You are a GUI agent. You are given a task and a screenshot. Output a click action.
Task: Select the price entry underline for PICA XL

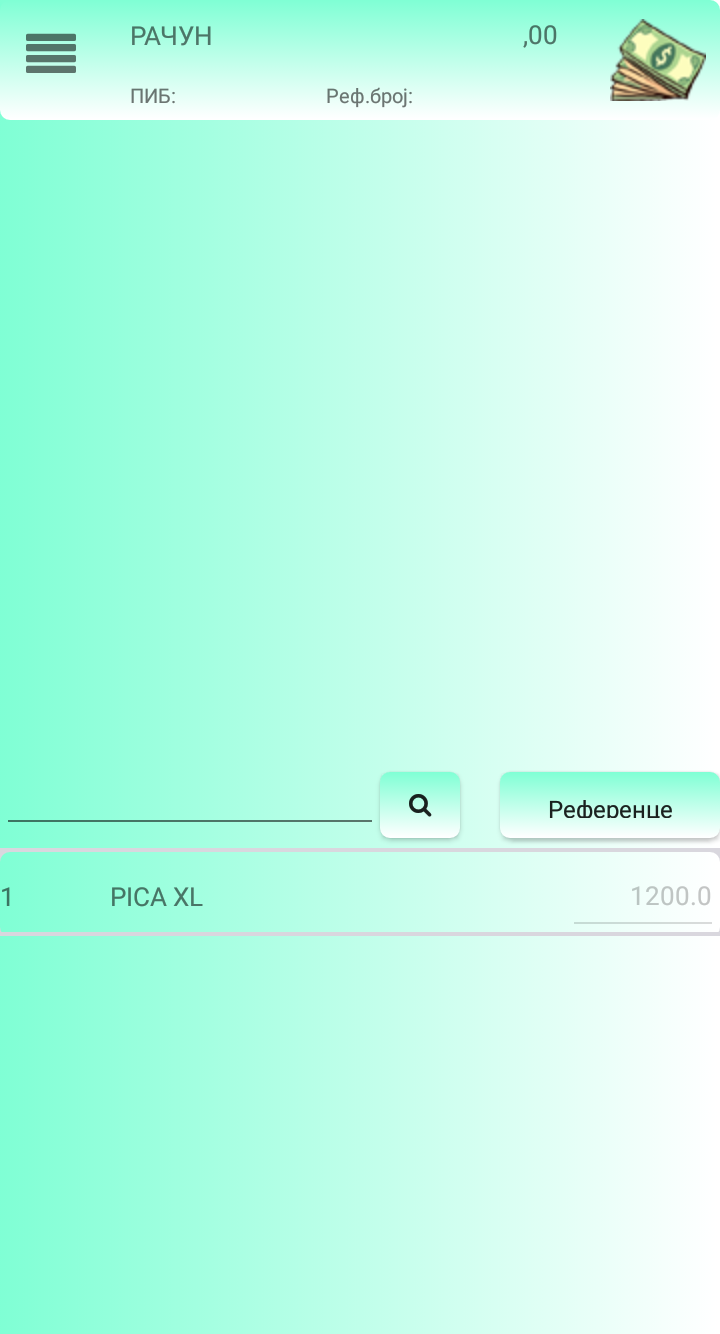(643, 921)
